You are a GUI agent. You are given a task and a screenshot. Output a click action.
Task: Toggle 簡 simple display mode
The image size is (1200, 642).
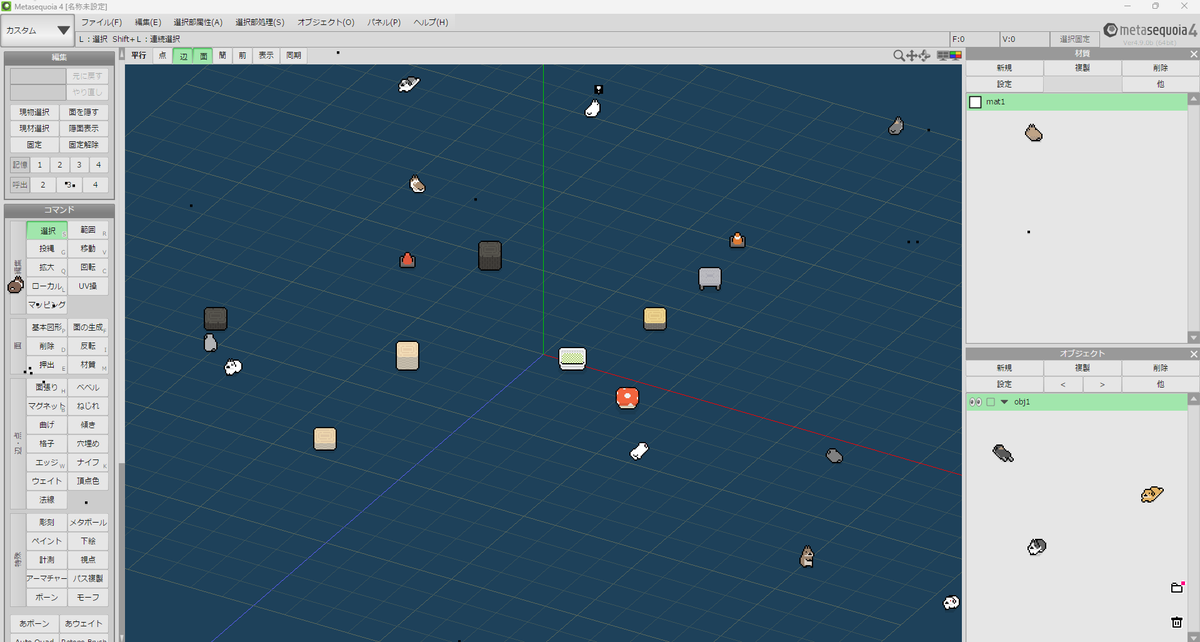[222, 56]
